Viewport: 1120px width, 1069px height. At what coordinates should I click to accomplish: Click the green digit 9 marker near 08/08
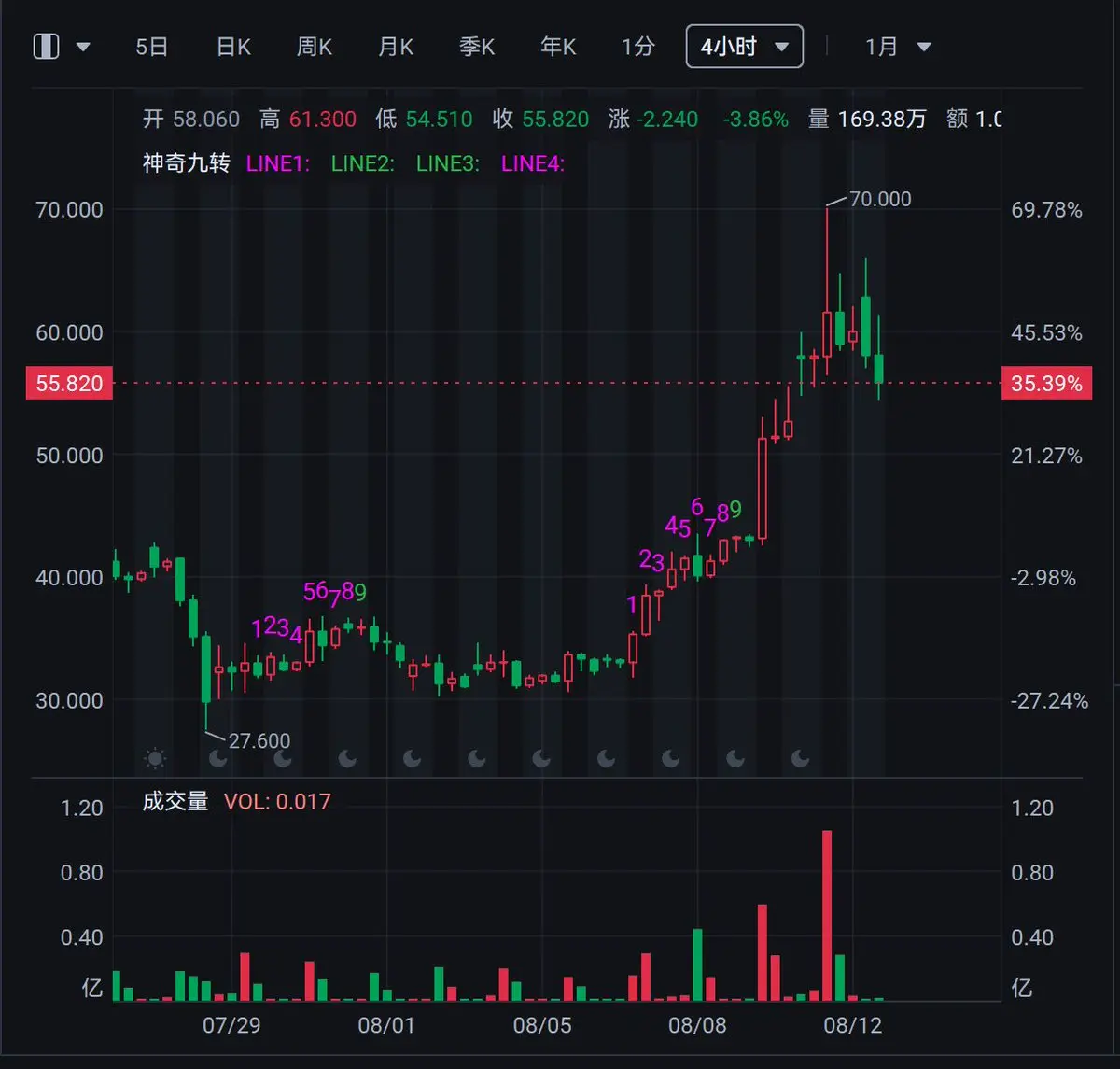coord(735,510)
